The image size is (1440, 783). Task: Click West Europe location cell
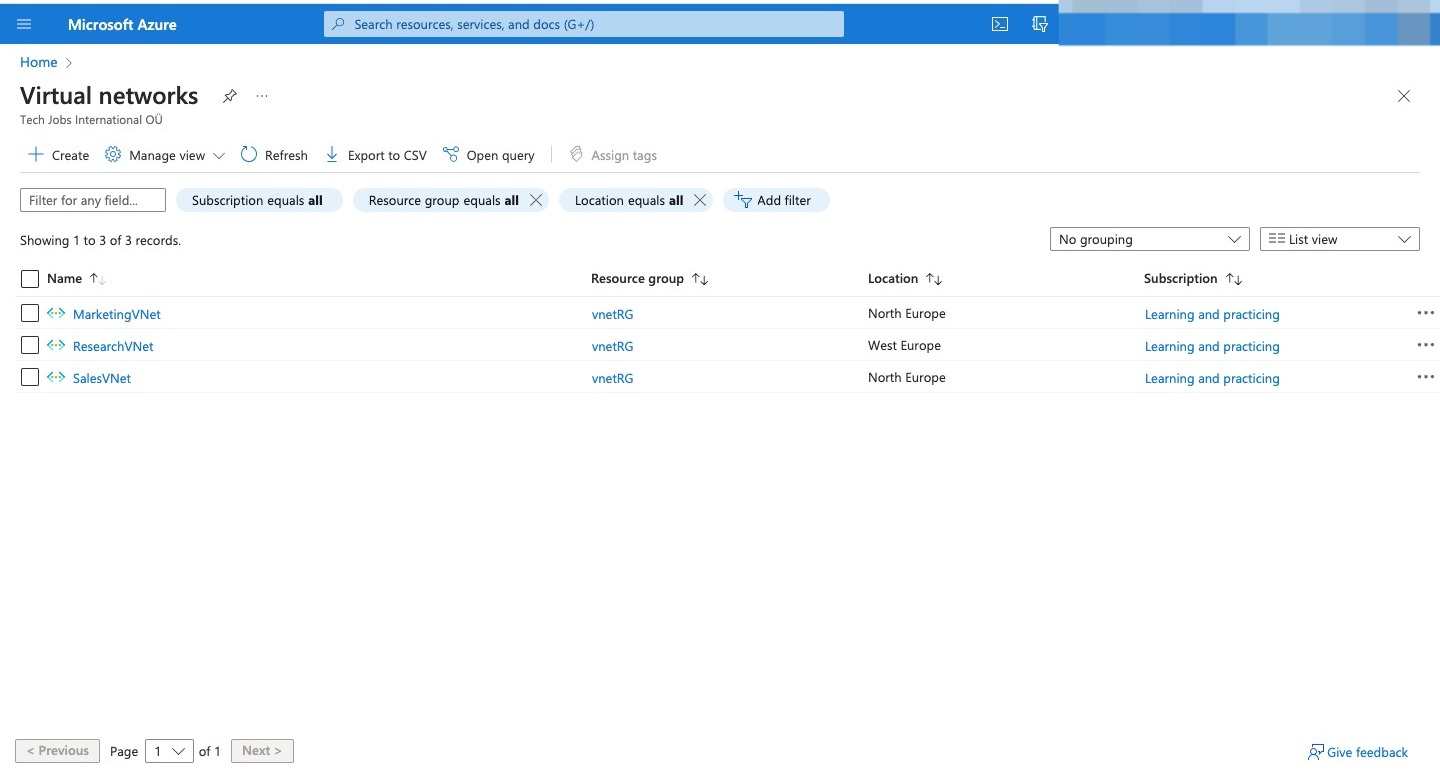(x=904, y=345)
